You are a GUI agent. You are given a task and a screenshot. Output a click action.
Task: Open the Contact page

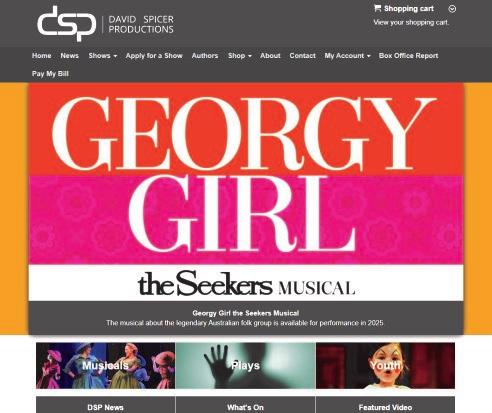point(302,56)
